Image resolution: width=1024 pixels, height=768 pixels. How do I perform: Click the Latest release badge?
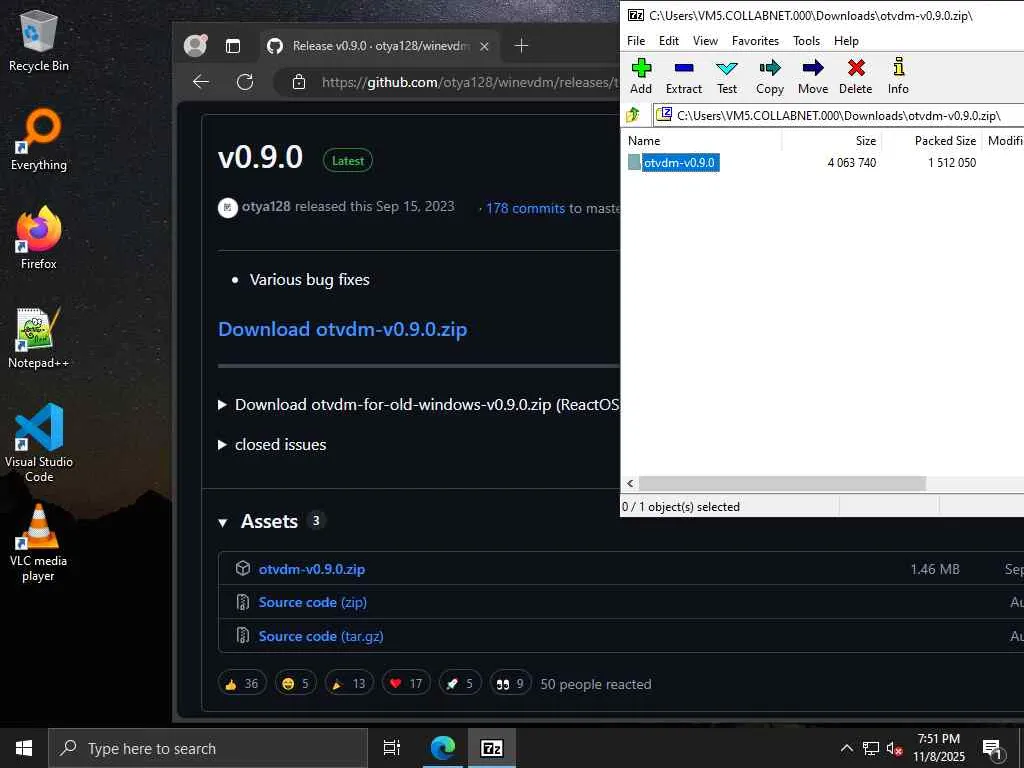[347, 161]
